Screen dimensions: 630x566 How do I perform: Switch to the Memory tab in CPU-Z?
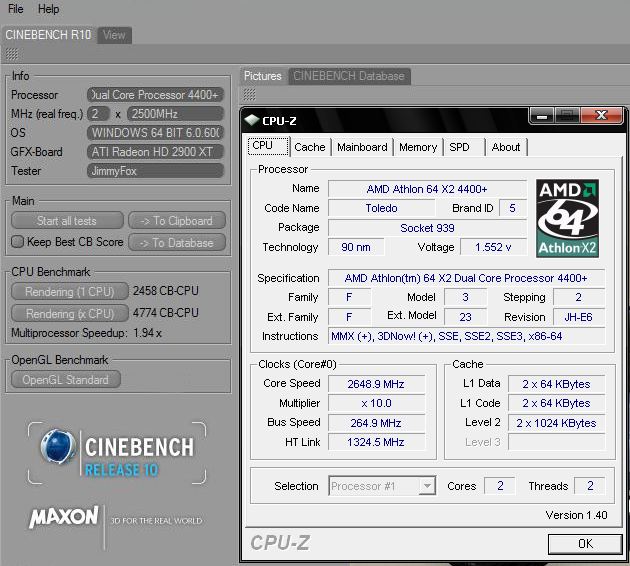(418, 147)
